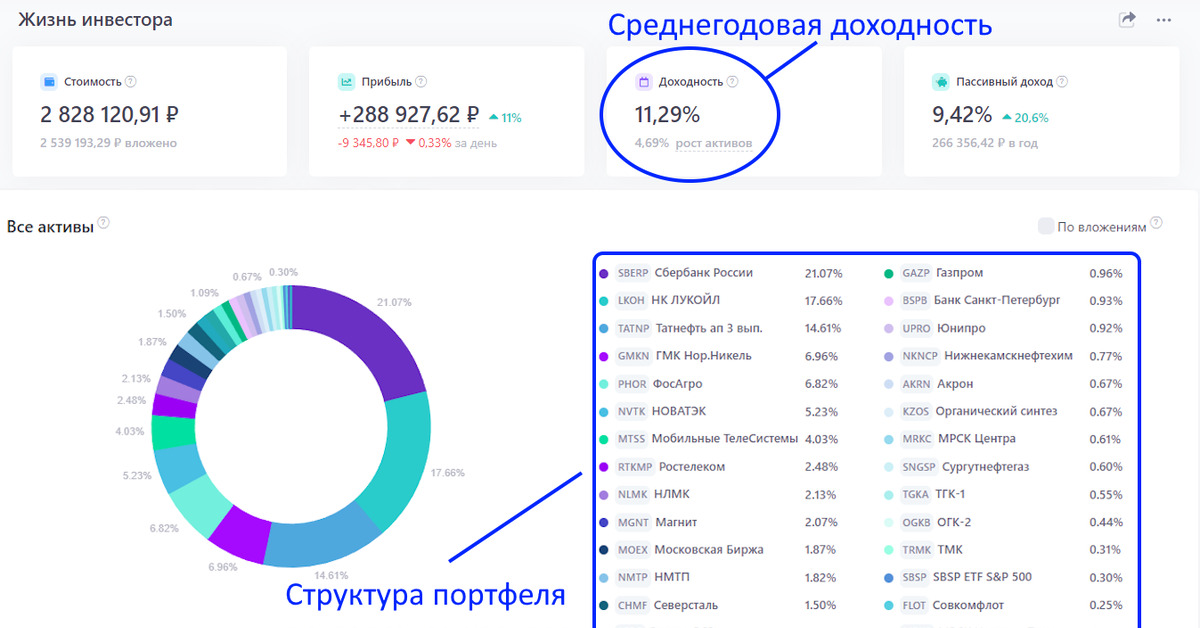Screen dimensions: 1200x628
Task: Open the ТМК asset row
Action: [x=1004, y=550]
